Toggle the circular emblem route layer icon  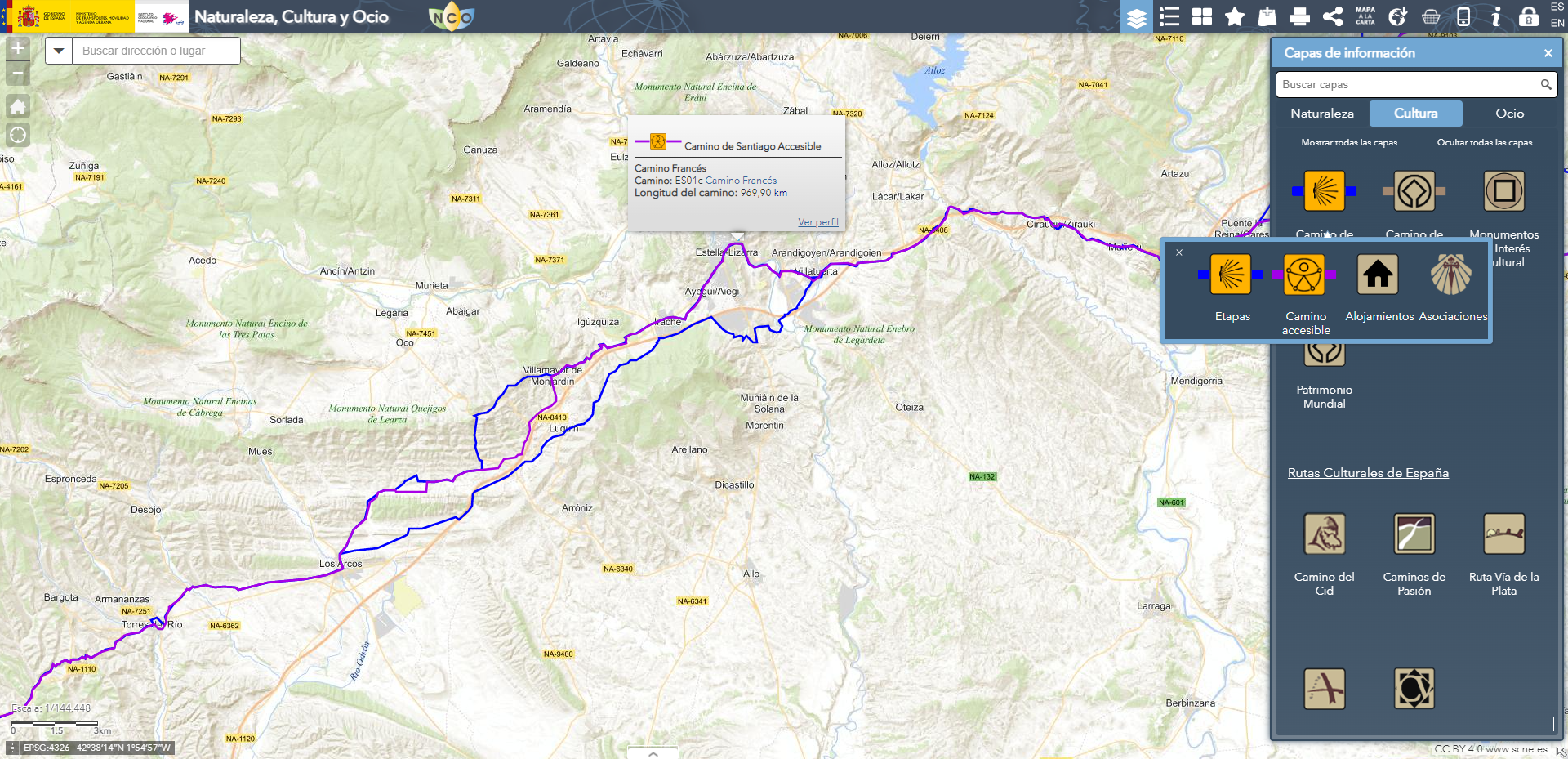tap(1414, 689)
